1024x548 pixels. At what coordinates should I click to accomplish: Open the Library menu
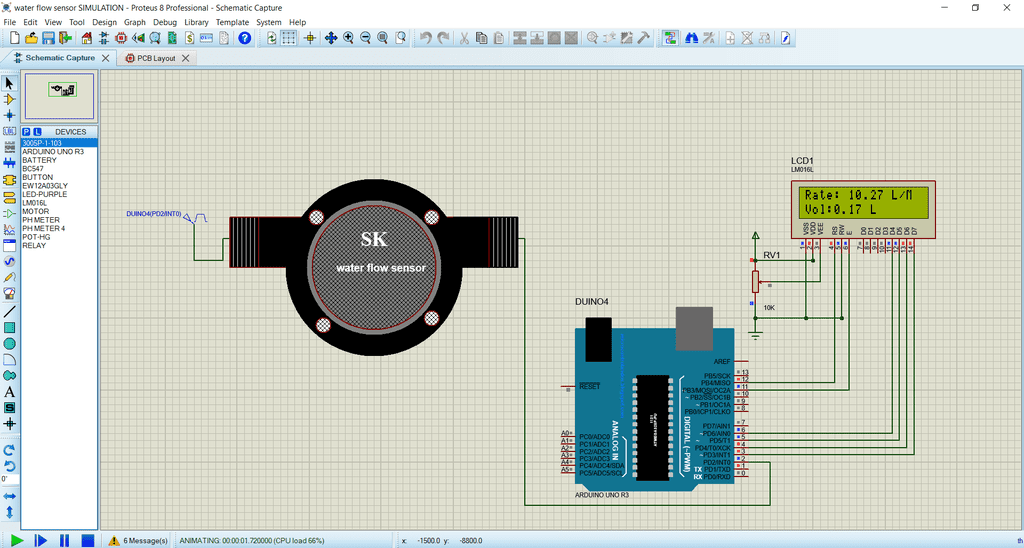click(x=197, y=22)
